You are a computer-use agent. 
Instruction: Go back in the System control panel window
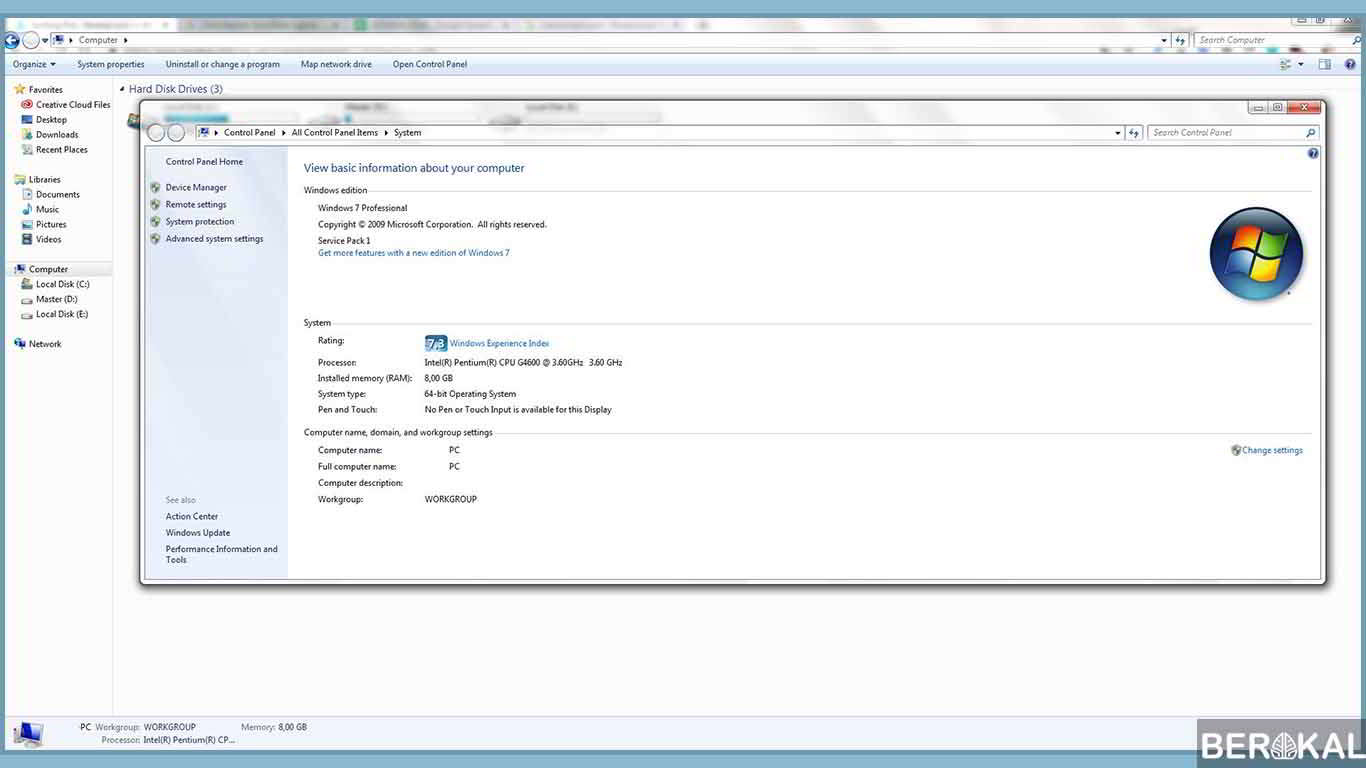156,132
